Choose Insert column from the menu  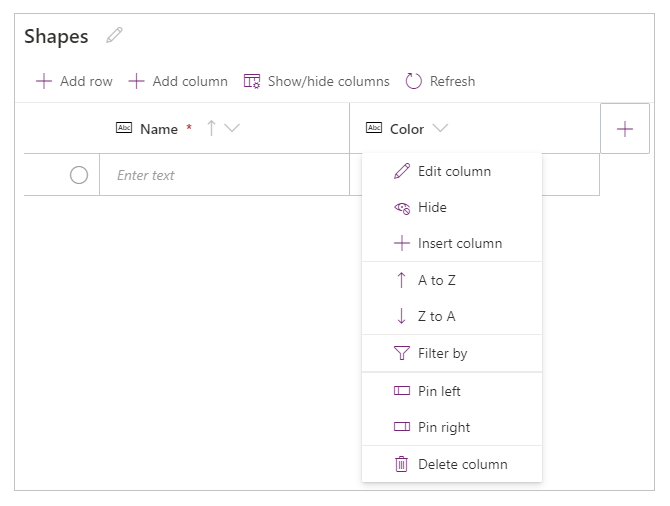click(x=452, y=243)
